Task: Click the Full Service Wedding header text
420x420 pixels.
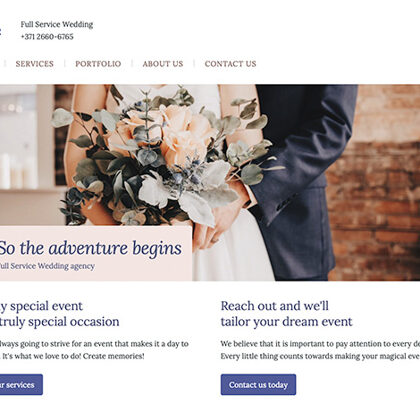Action: click(57, 24)
